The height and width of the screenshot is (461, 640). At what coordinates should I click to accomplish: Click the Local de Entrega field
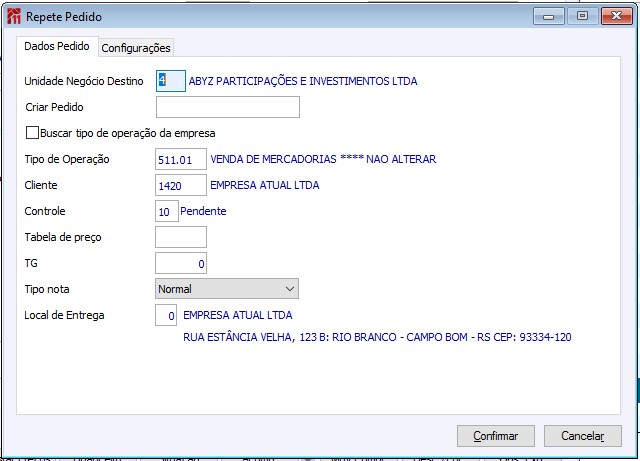(x=166, y=315)
